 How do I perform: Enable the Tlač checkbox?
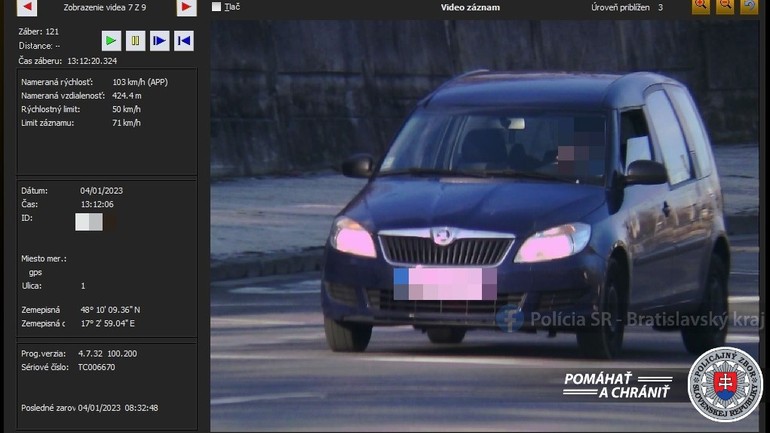click(x=217, y=7)
